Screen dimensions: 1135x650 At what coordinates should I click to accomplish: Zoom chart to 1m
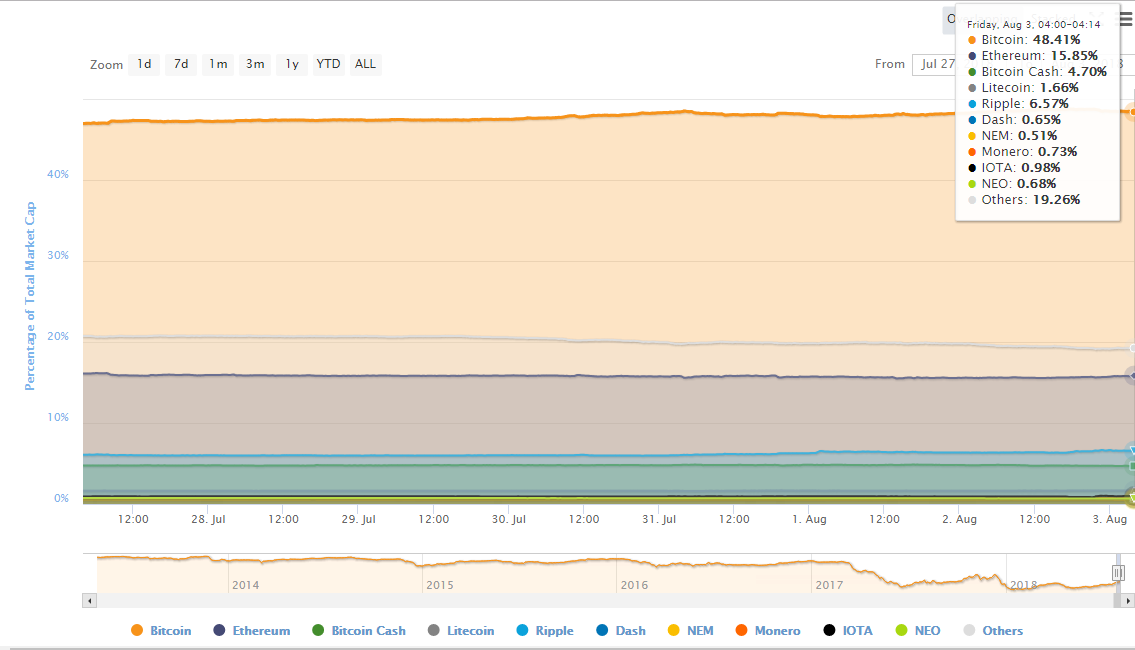tap(218, 64)
